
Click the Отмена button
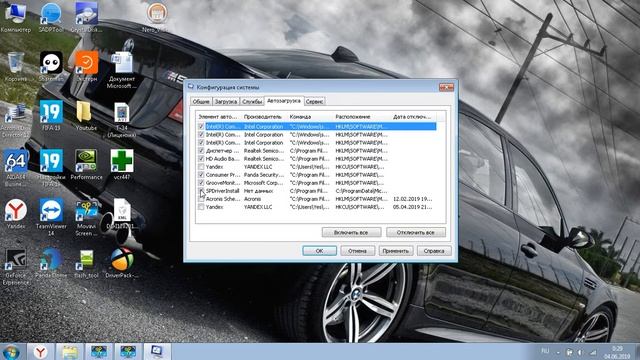pyautogui.click(x=357, y=251)
